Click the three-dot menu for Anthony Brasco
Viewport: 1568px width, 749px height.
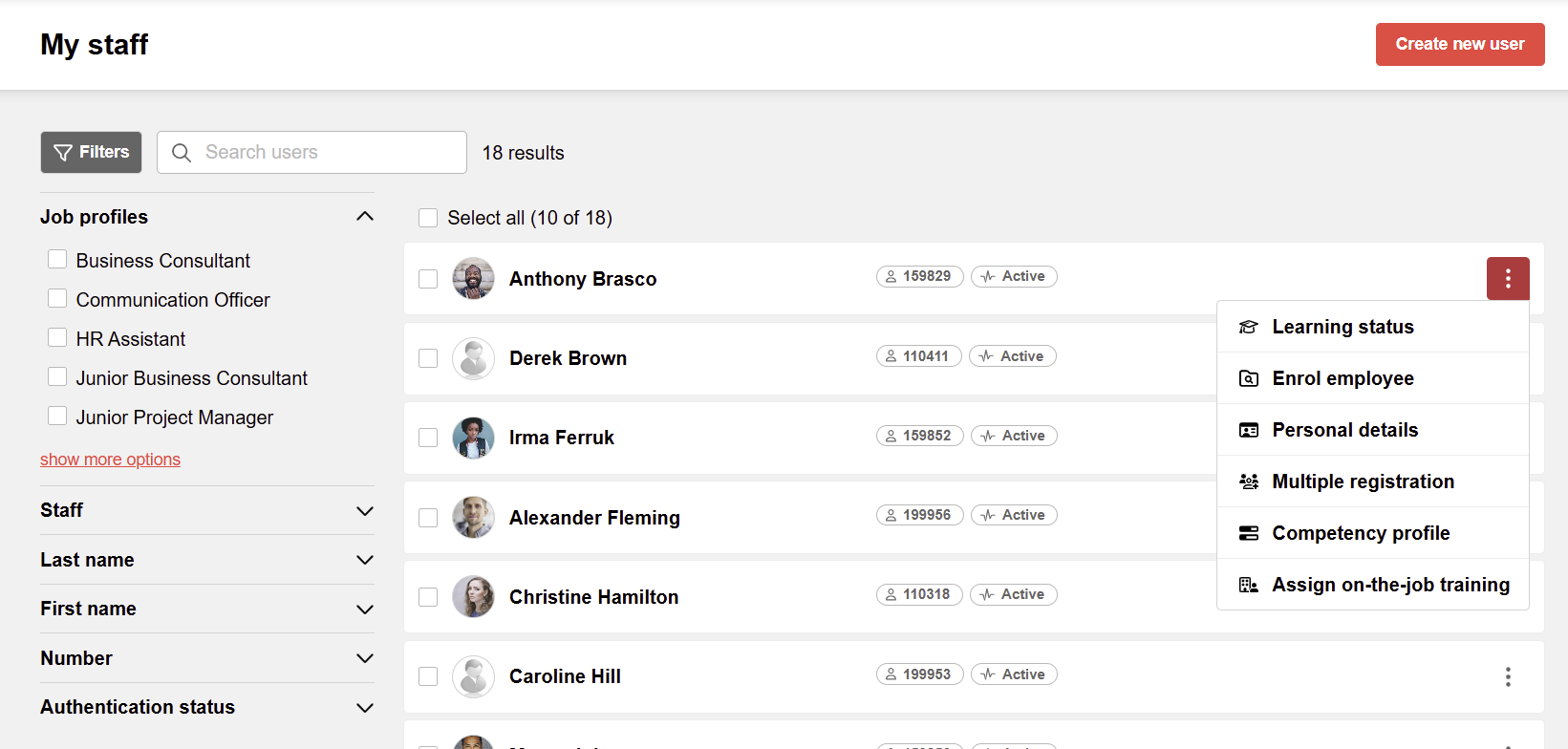point(1508,278)
